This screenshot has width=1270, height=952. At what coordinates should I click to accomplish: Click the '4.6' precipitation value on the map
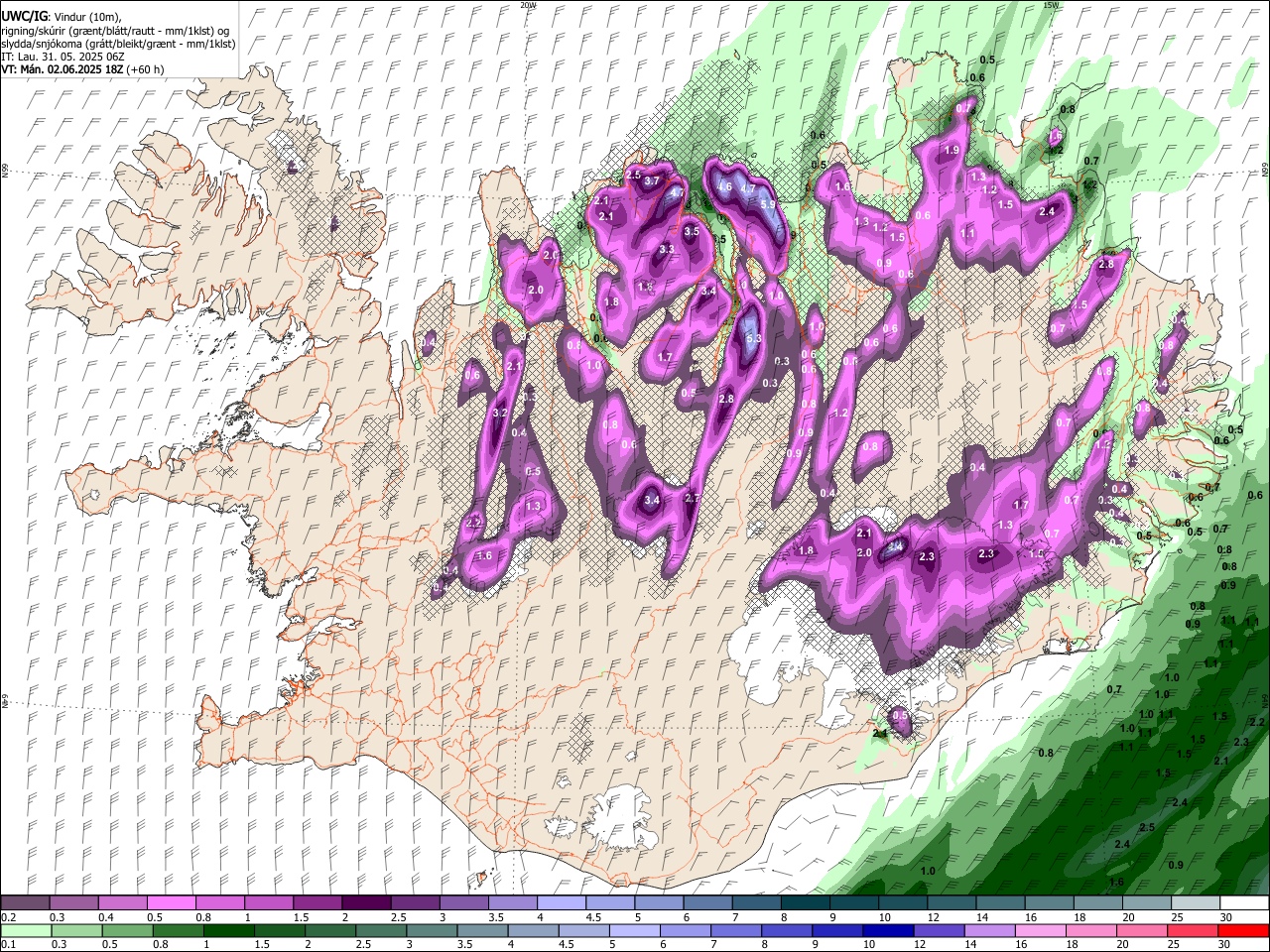[724, 186]
